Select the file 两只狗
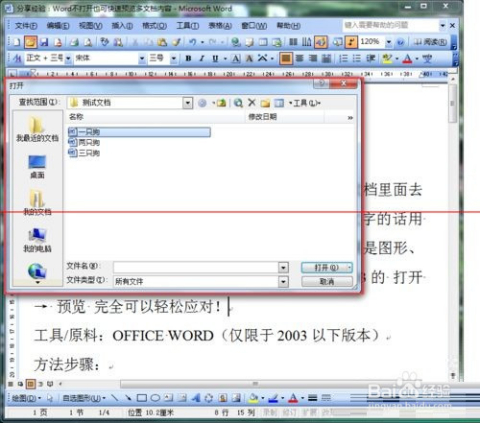Screen dimensions: 480x423 tap(84, 143)
